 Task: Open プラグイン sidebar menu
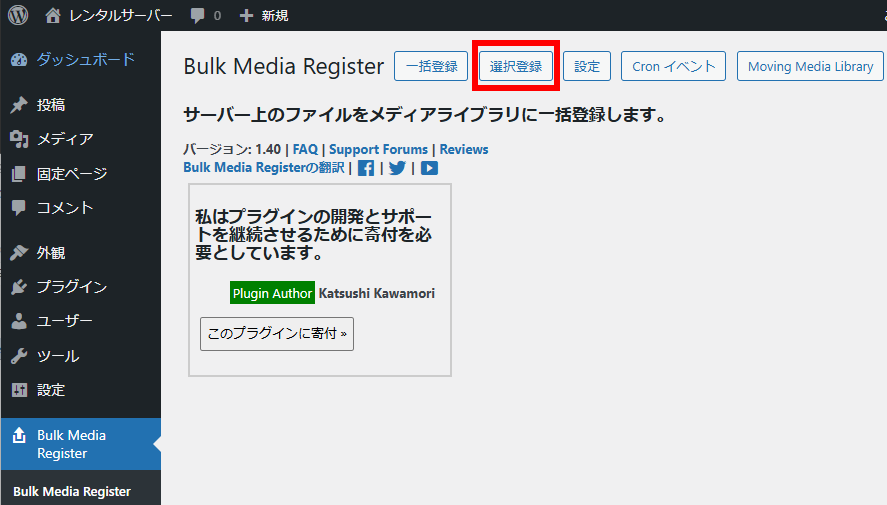[71, 287]
